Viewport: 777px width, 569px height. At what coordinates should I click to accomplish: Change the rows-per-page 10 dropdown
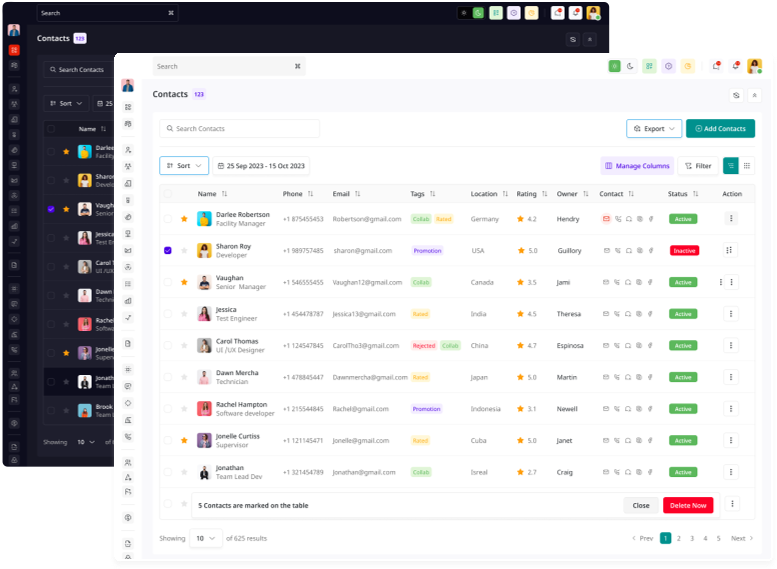point(206,538)
